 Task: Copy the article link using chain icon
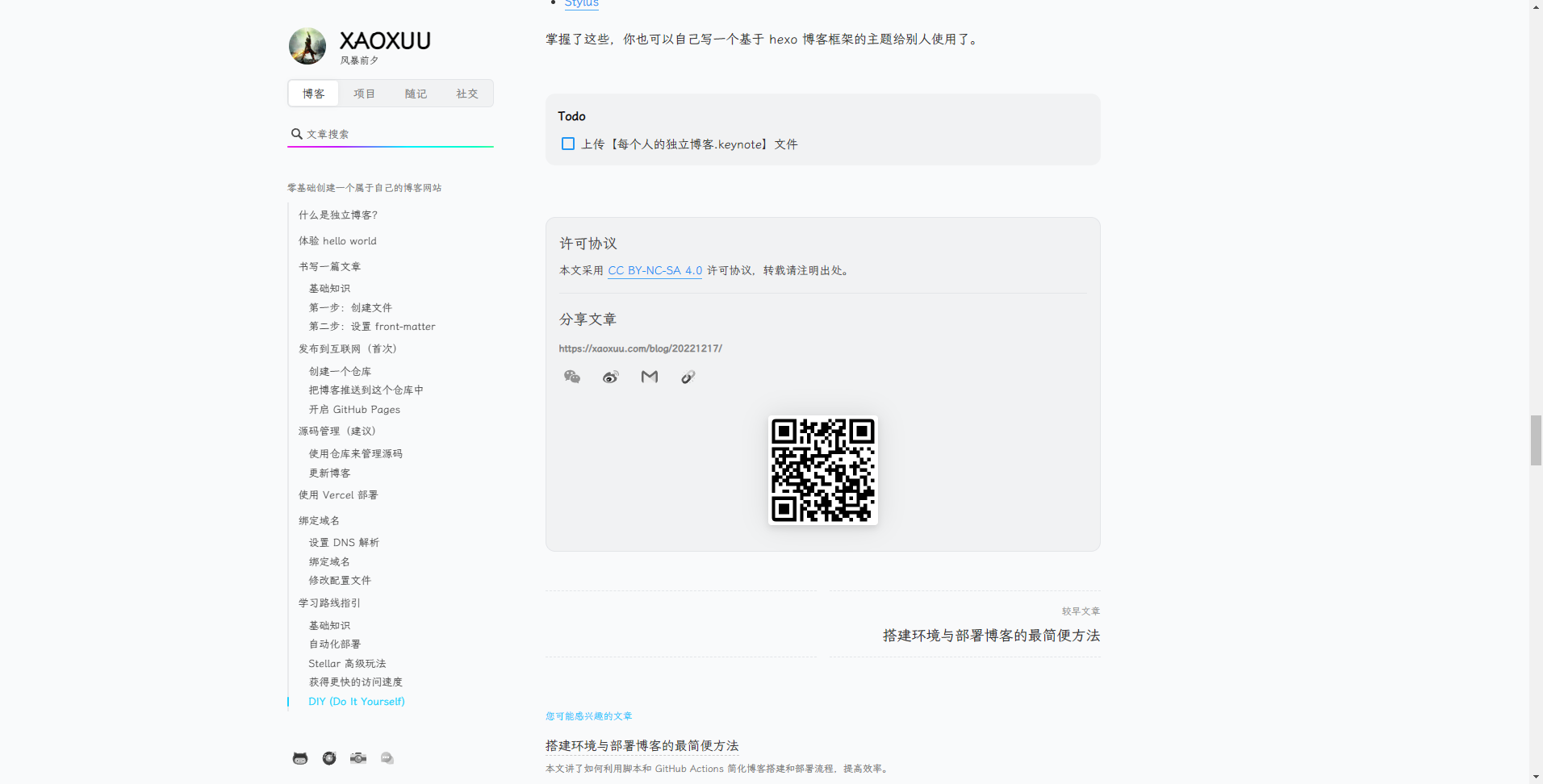point(688,377)
